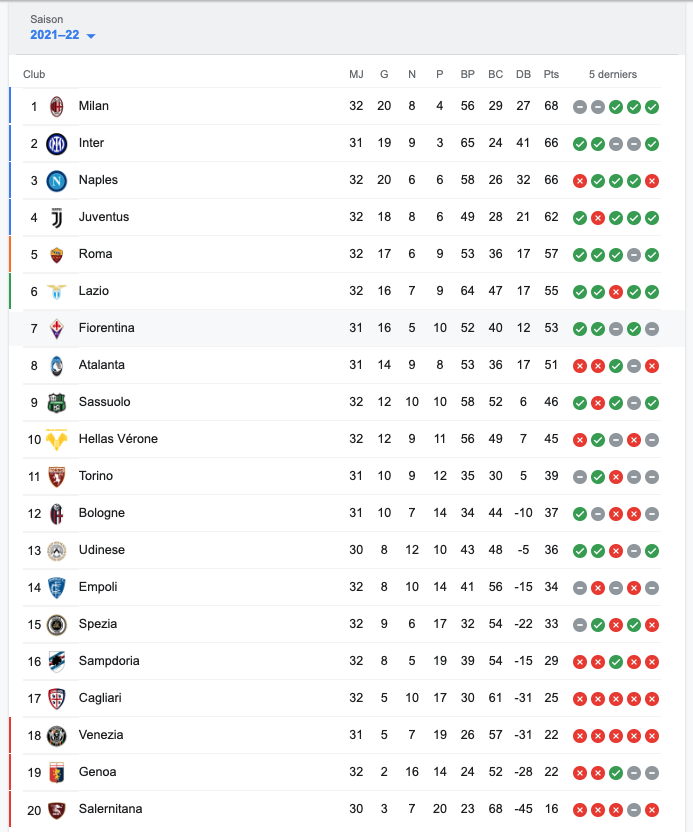The width and height of the screenshot is (693, 832).
Task: Click the Club column header
Action: point(34,74)
